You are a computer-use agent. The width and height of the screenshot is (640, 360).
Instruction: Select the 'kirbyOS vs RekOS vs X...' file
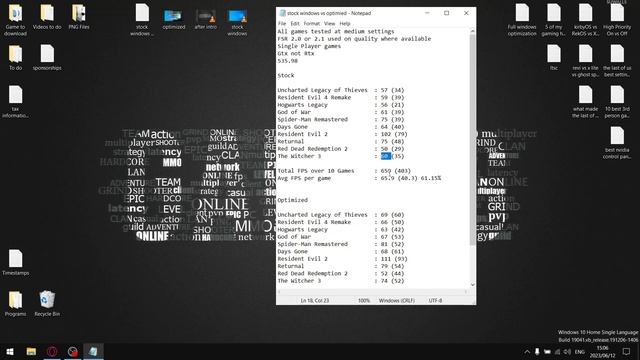click(x=585, y=19)
